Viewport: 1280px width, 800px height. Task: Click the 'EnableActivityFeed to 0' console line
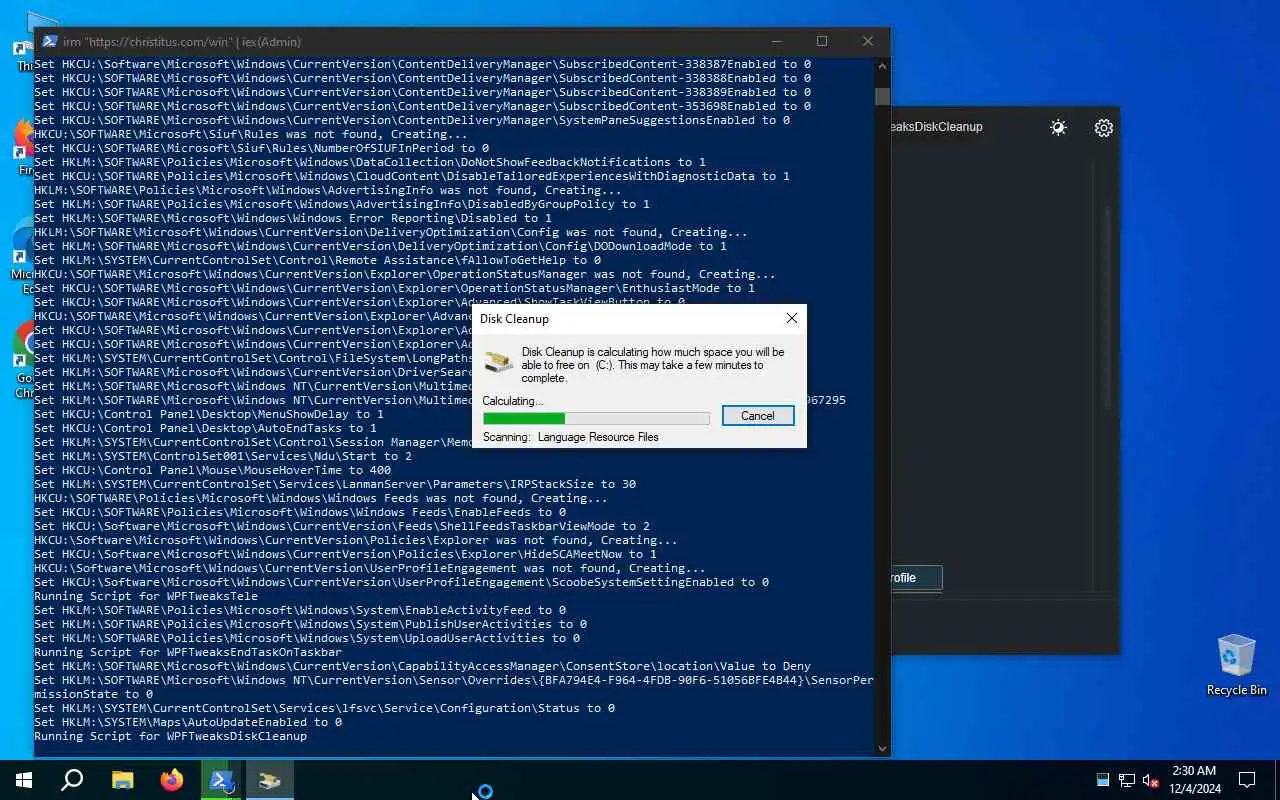(300, 610)
